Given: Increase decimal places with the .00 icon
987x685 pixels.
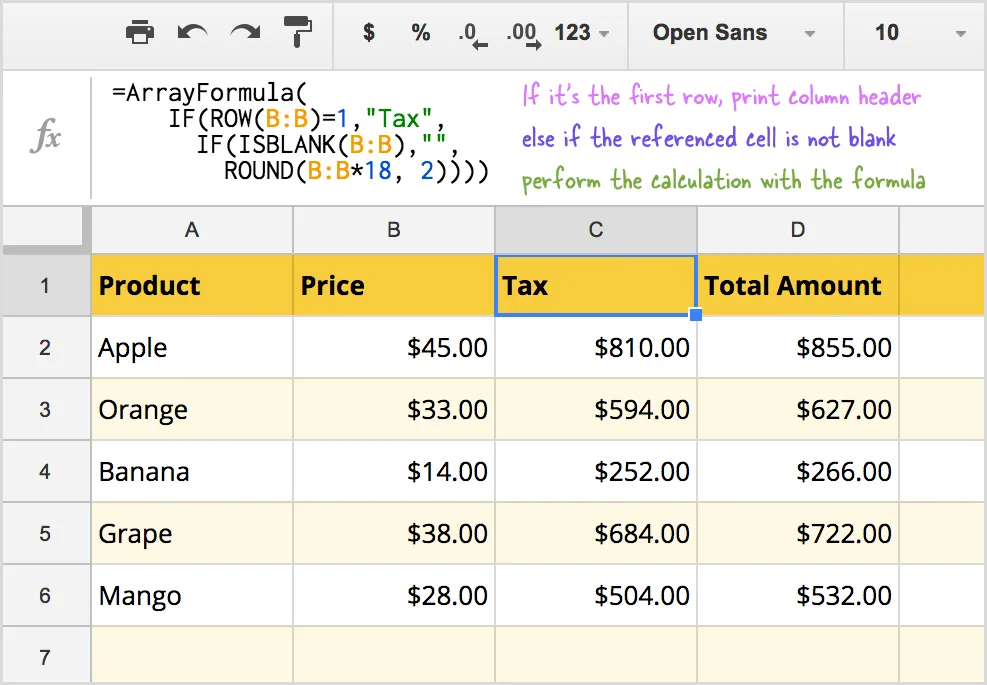Looking at the screenshot, I should tap(523, 31).
